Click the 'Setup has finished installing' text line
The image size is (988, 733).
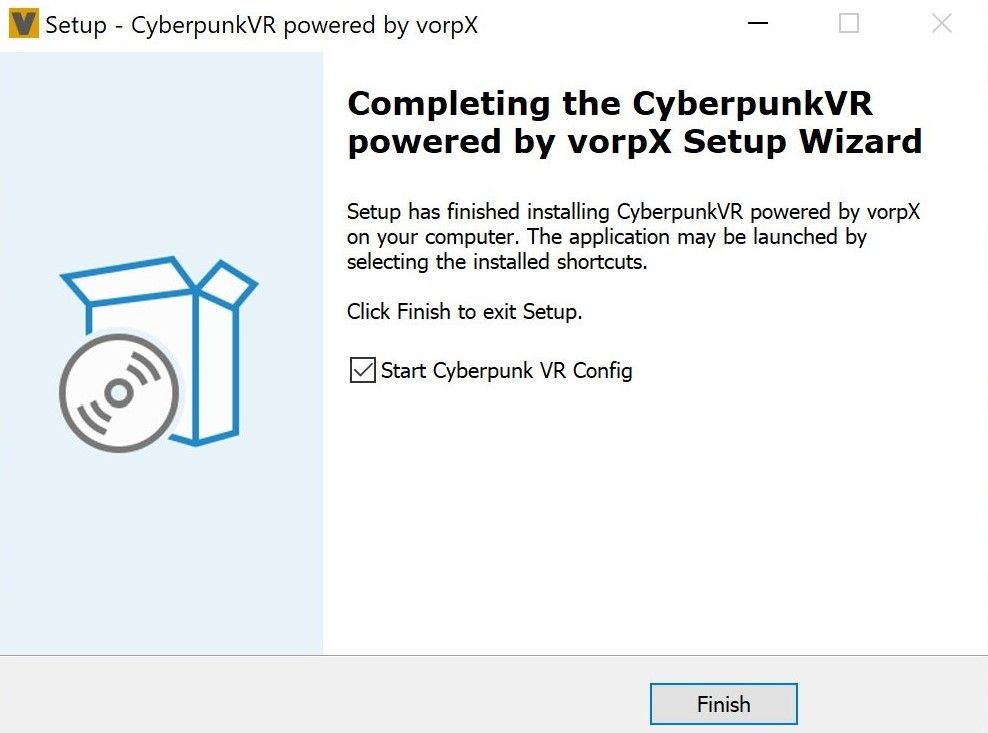pyautogui.click(x=632, y=212)
